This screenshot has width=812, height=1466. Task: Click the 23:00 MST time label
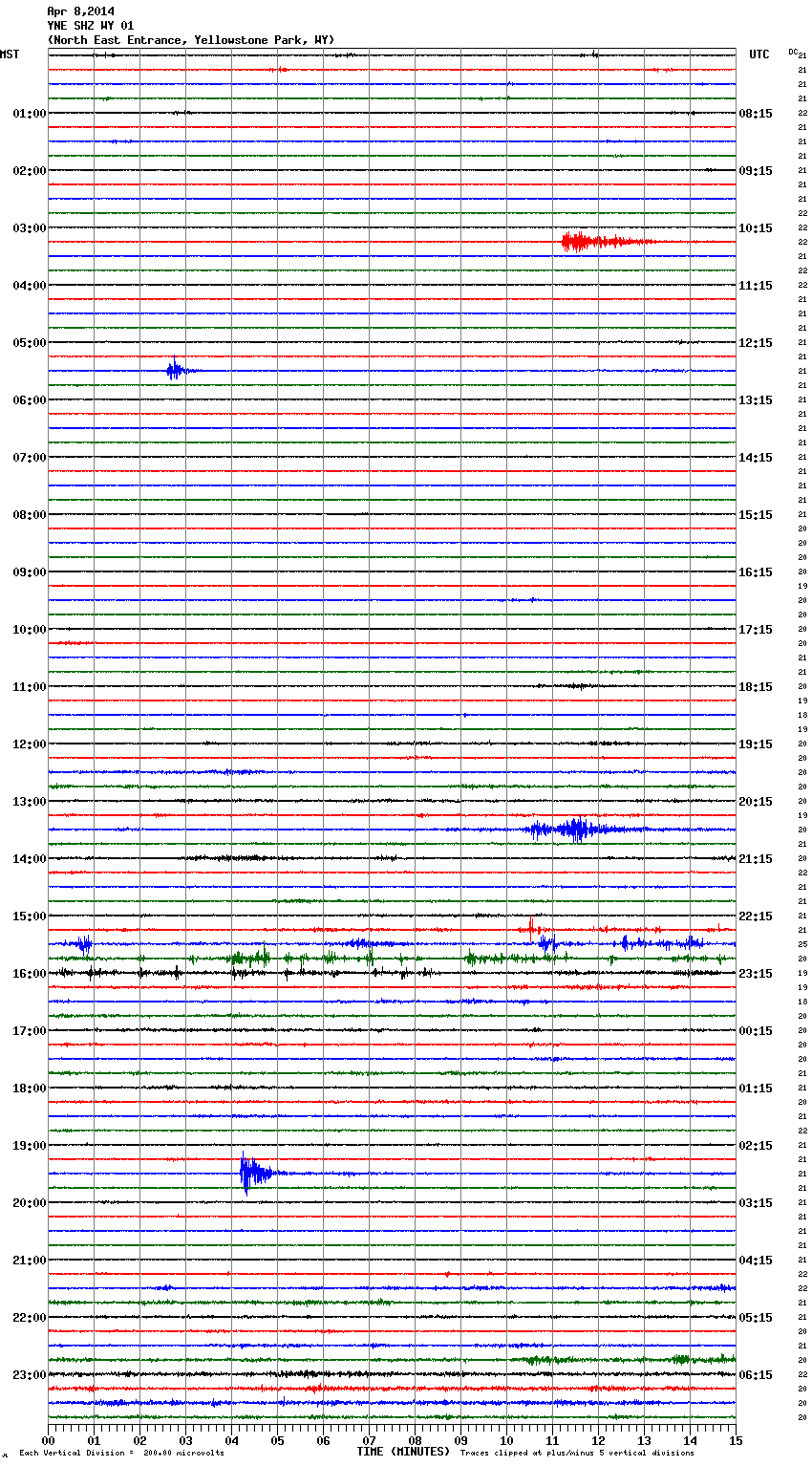coord(30,1375)
